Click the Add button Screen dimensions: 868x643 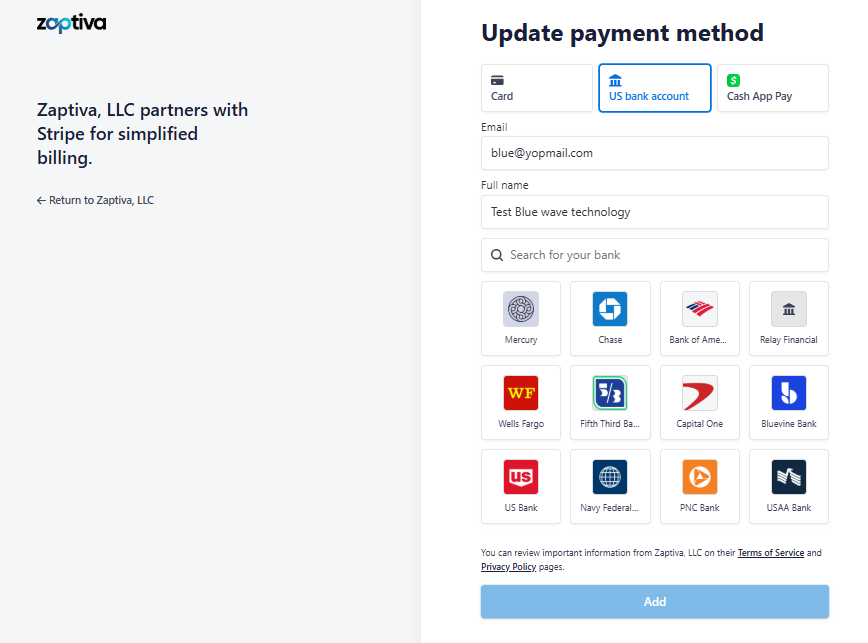[x=655, y=602]
